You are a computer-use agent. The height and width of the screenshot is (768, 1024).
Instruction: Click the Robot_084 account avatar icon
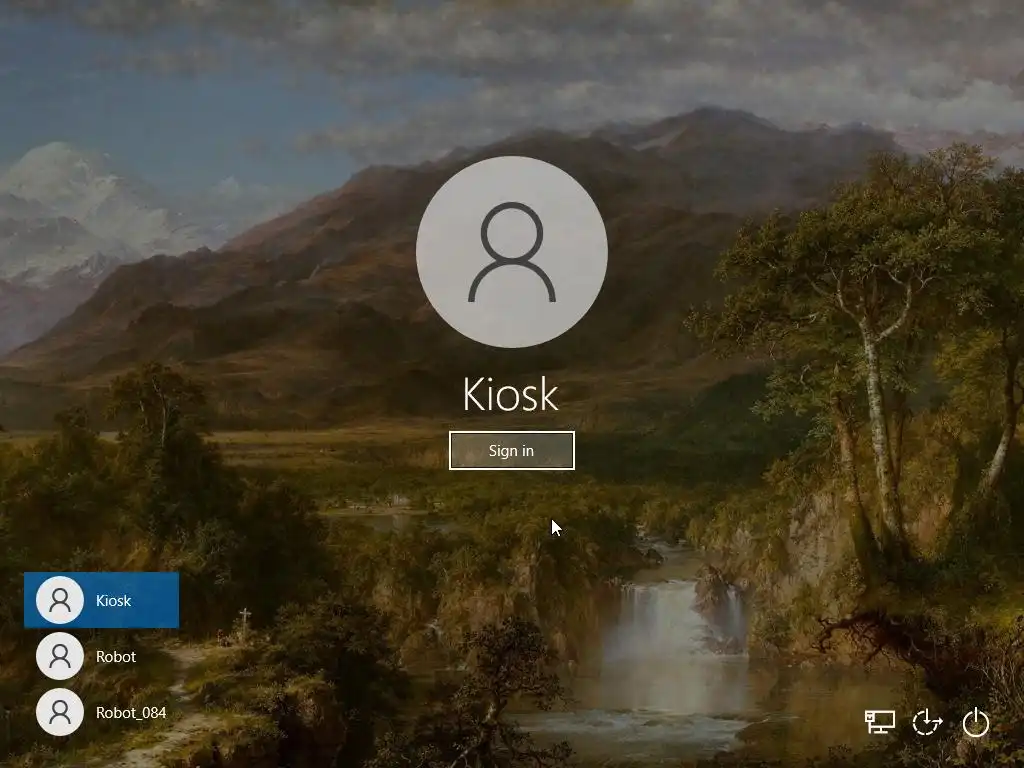[x=59, y=712]
